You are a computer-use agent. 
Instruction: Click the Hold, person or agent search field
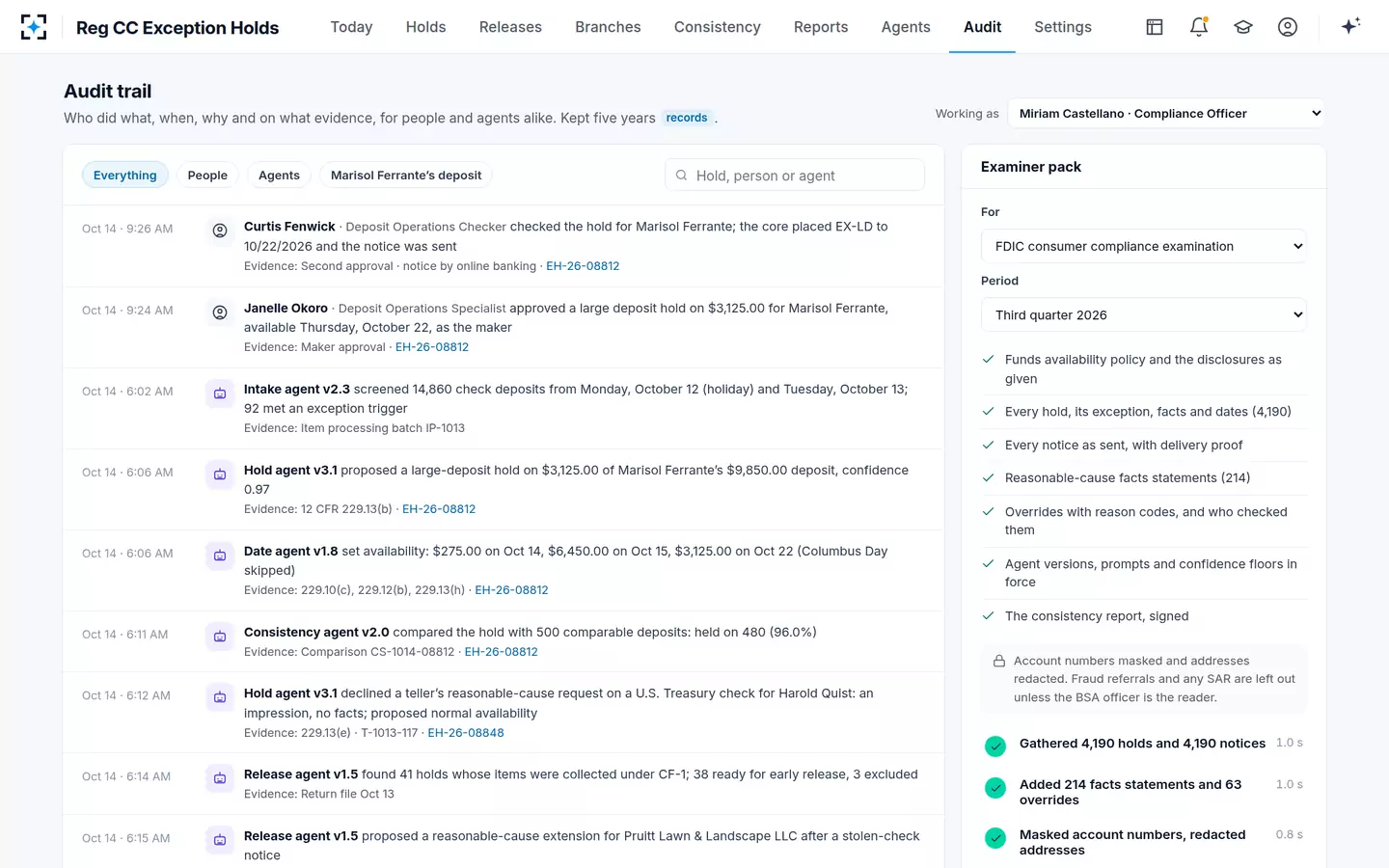point(795,176)
